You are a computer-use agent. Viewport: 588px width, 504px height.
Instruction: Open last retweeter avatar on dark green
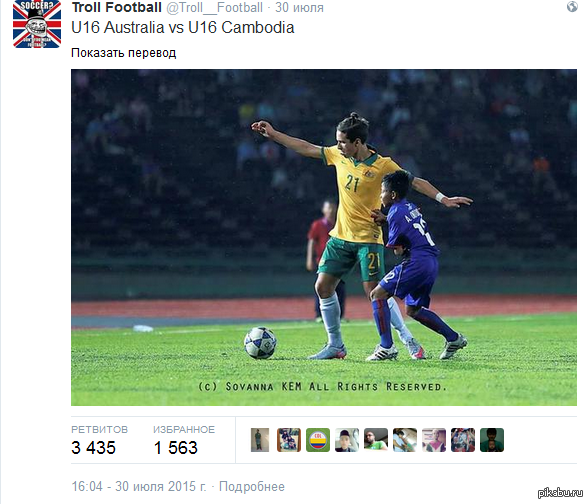tap(492, 440)
